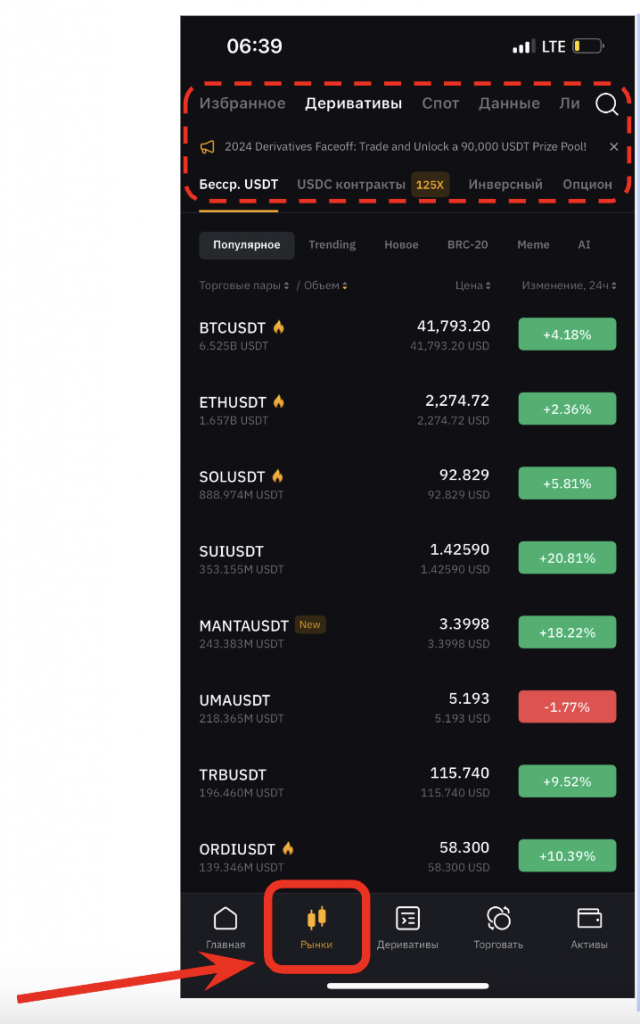Switch to the Спот tab
640x1024 pixels.
pyautogui.click(x=440, y=103)
